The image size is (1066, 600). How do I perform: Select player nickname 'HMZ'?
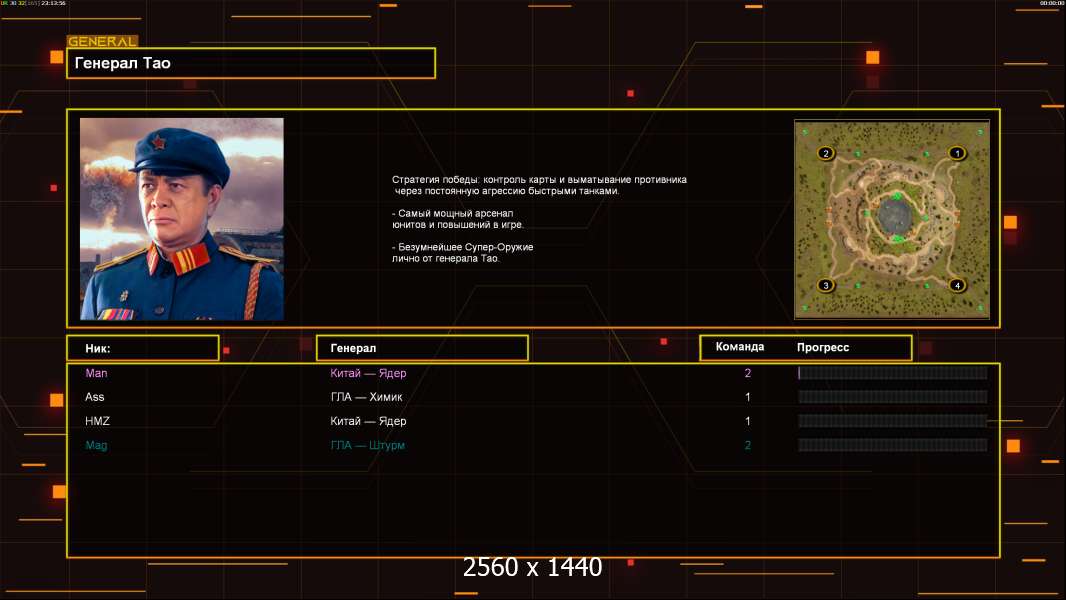tap(97, 421)
